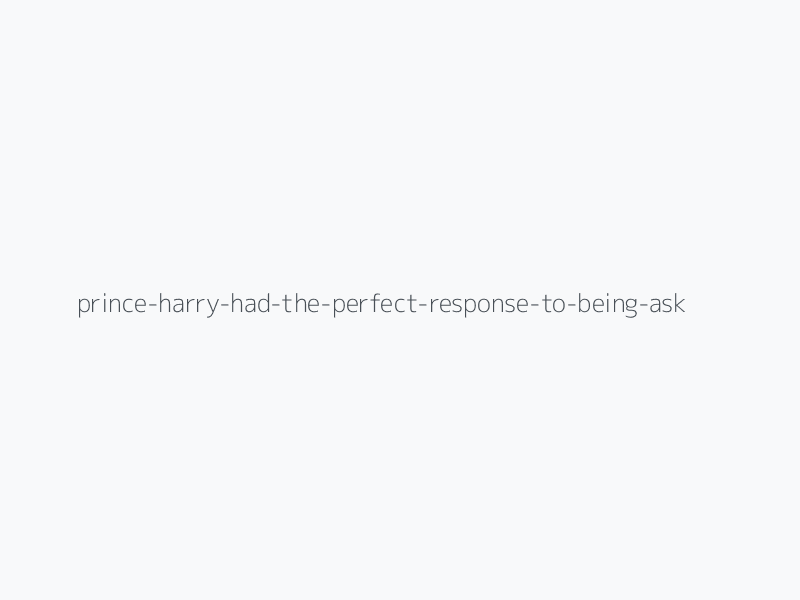The height and width of the screenshot is (600, 800).
Task: Click the word "to" in the text
Action: 553,304
